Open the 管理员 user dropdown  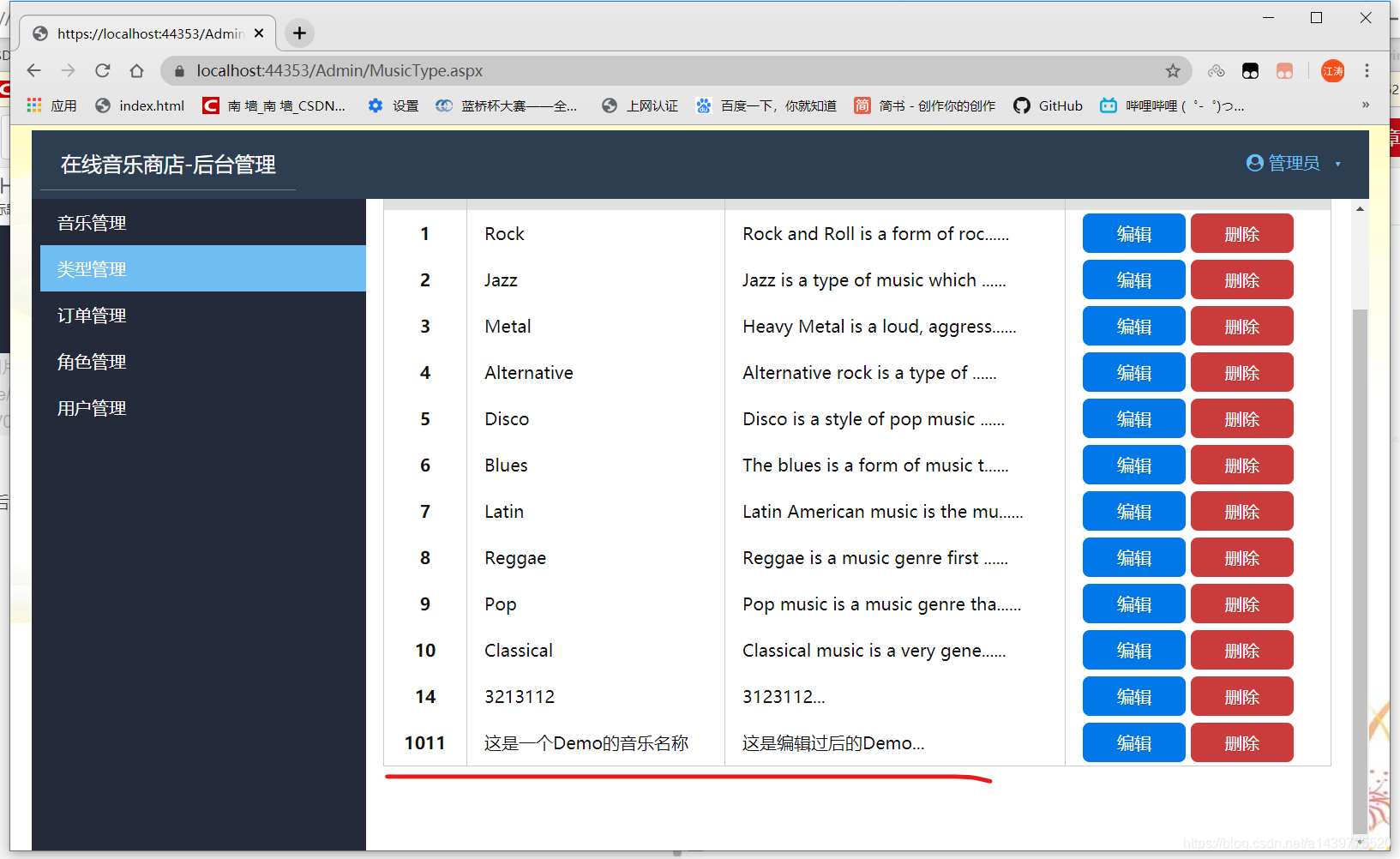tap(1293, 163)
